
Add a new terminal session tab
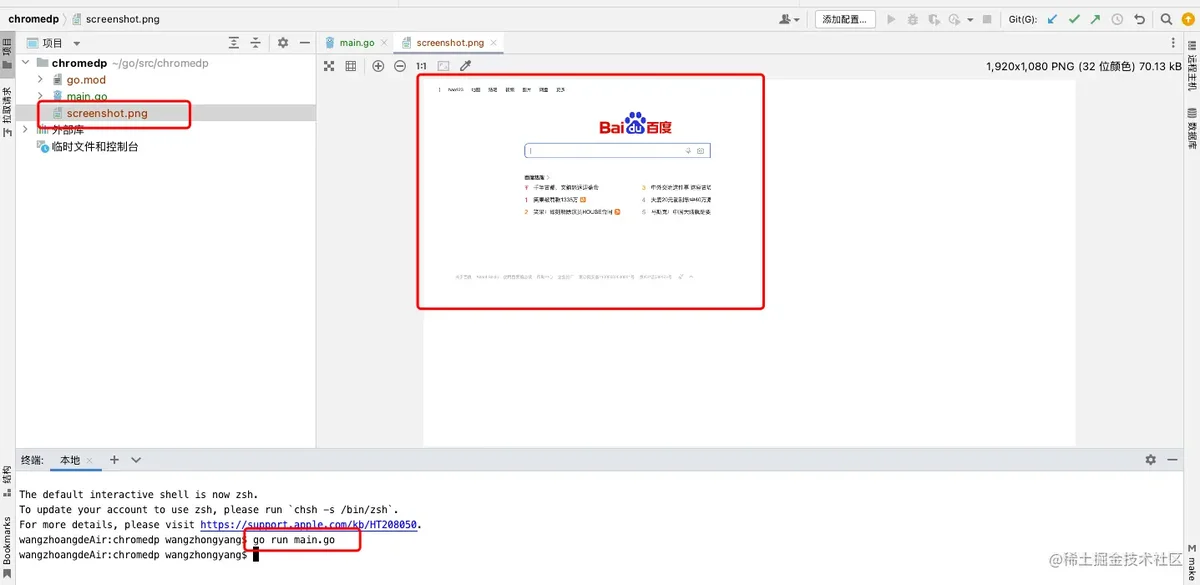pos(114,460)
